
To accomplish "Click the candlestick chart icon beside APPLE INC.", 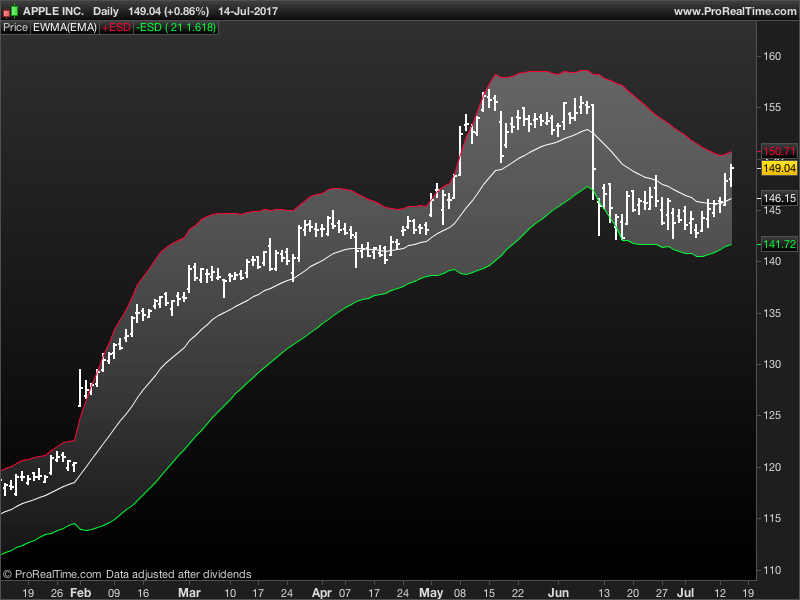I will pos(11,11).
